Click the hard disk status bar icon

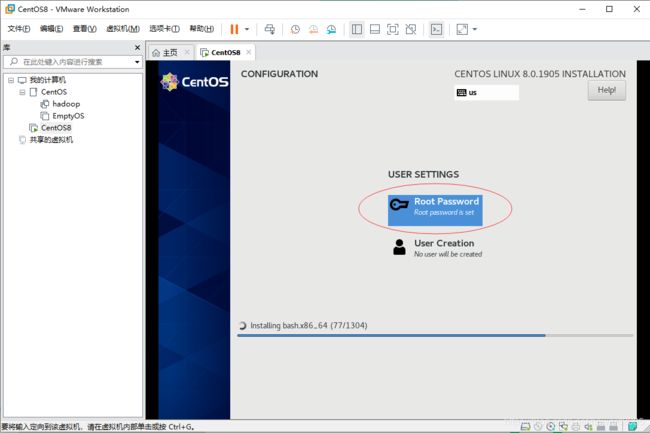coord(525,426)
